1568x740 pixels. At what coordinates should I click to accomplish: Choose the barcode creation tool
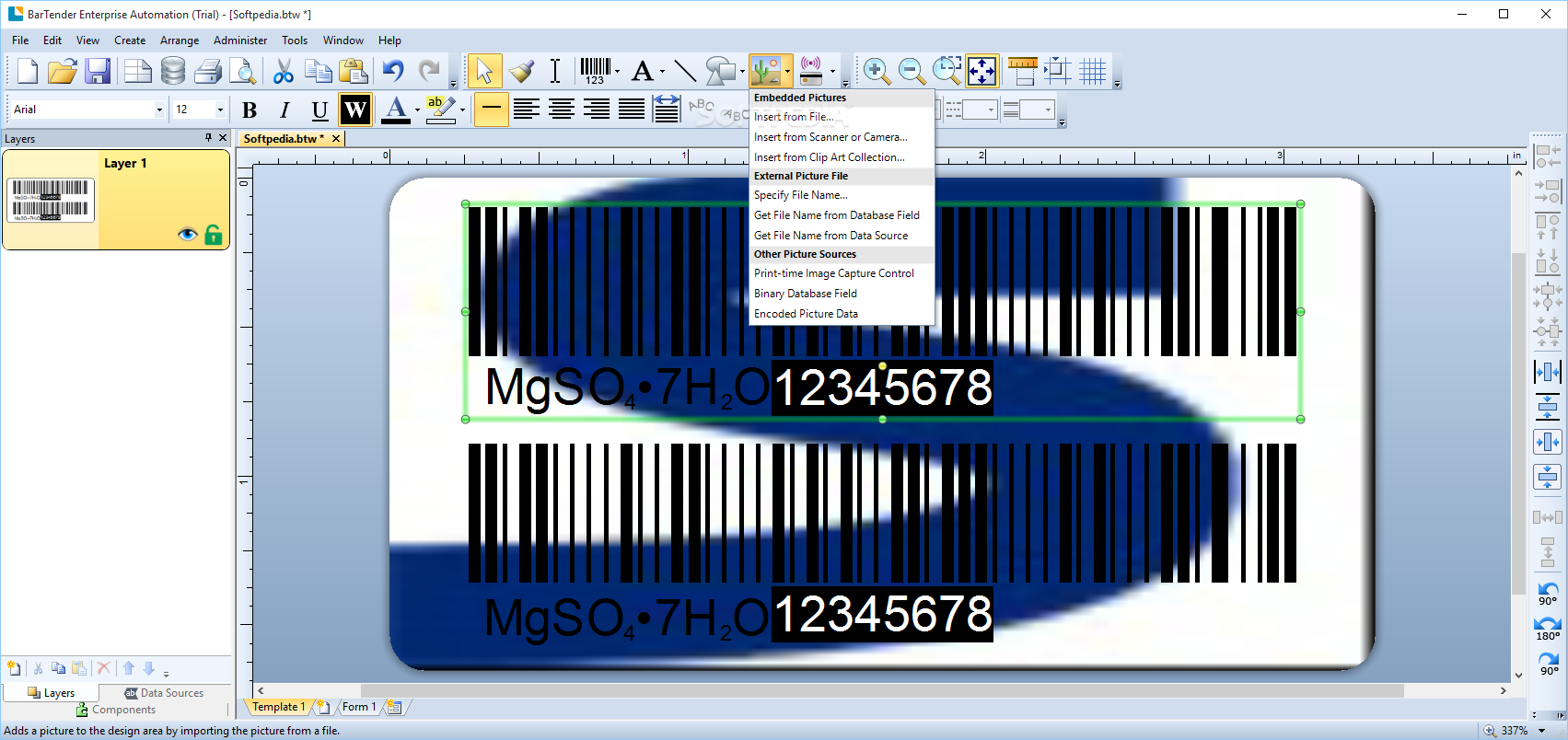pos(595,71)
